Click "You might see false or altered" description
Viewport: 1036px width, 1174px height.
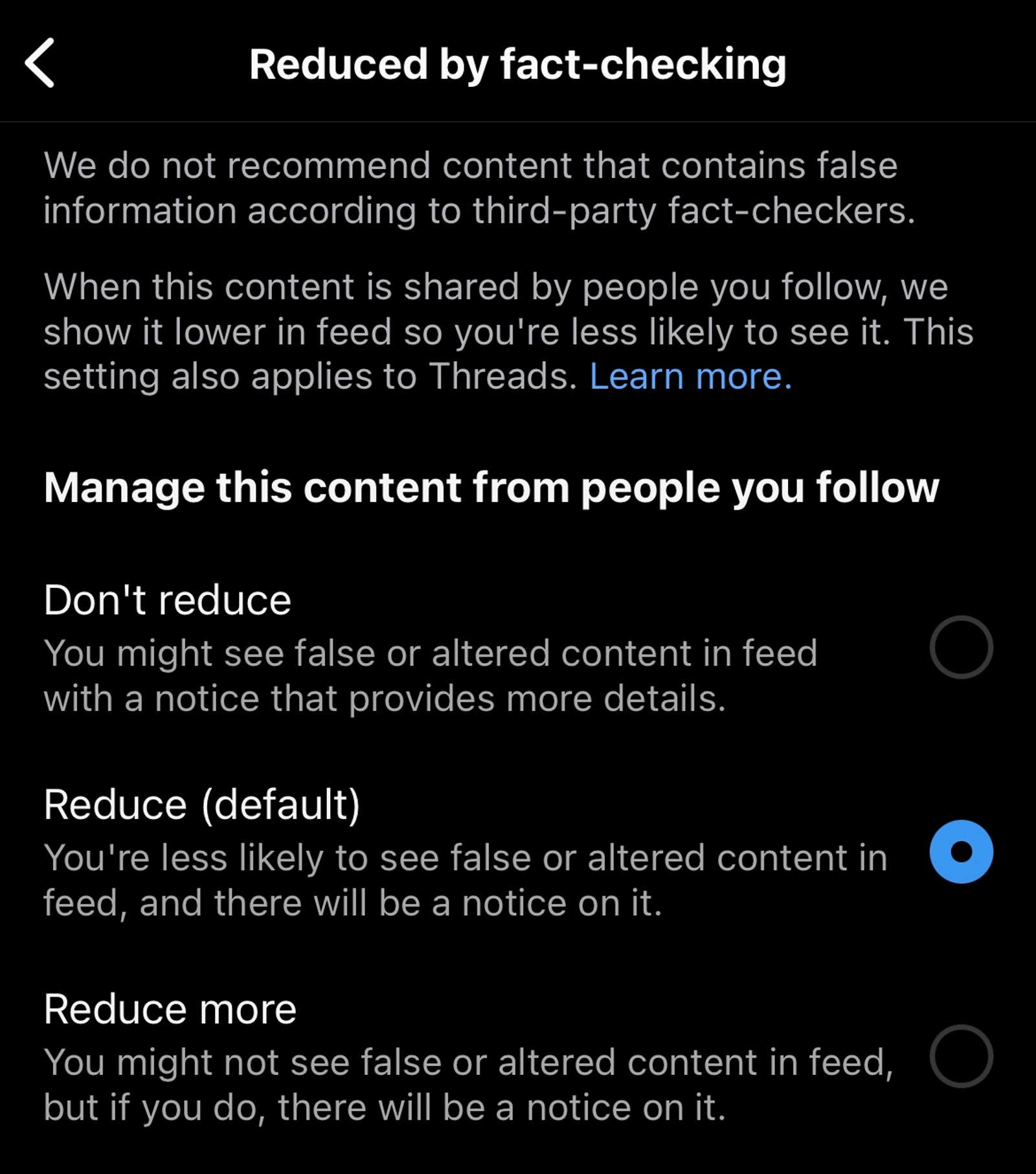click(x=431, y=675)
